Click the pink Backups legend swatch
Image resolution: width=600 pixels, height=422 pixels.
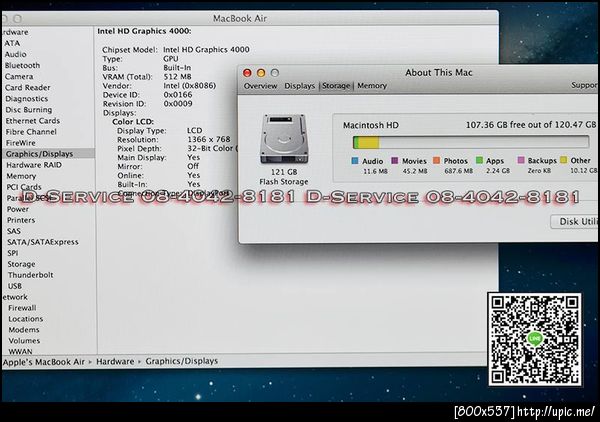click(521, 160)
